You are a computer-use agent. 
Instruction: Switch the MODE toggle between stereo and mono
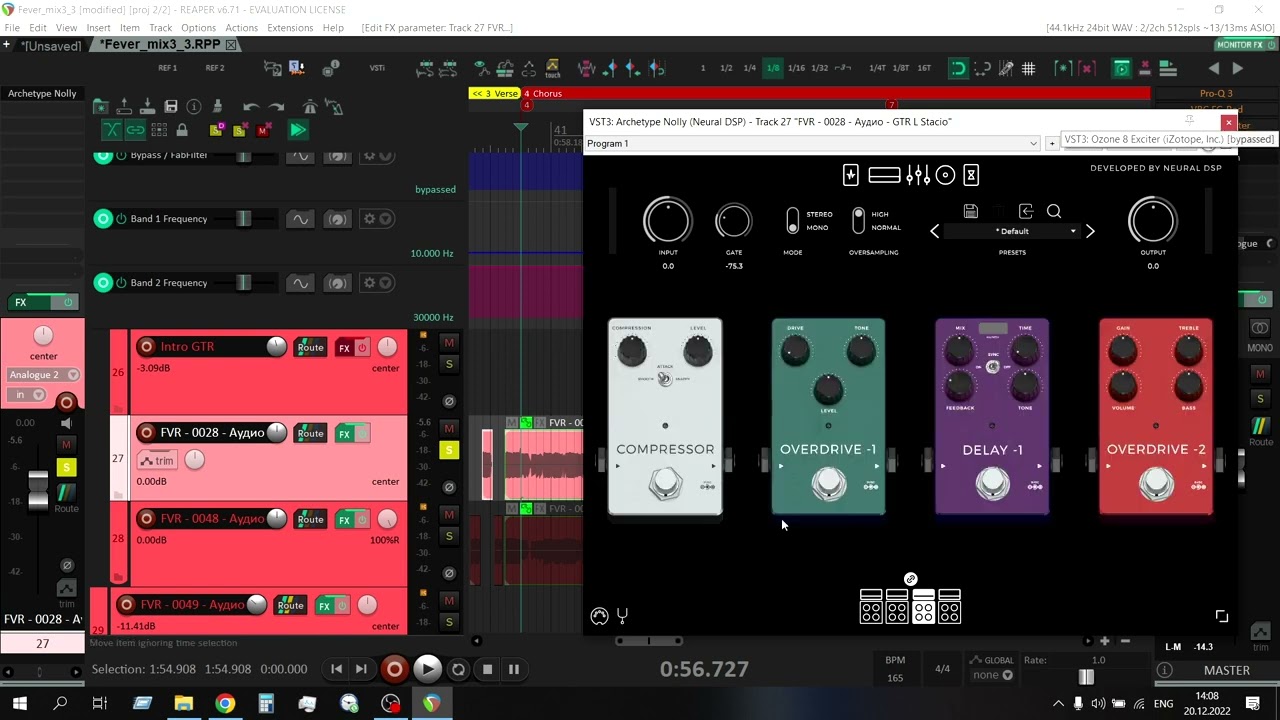coord(793,220)
